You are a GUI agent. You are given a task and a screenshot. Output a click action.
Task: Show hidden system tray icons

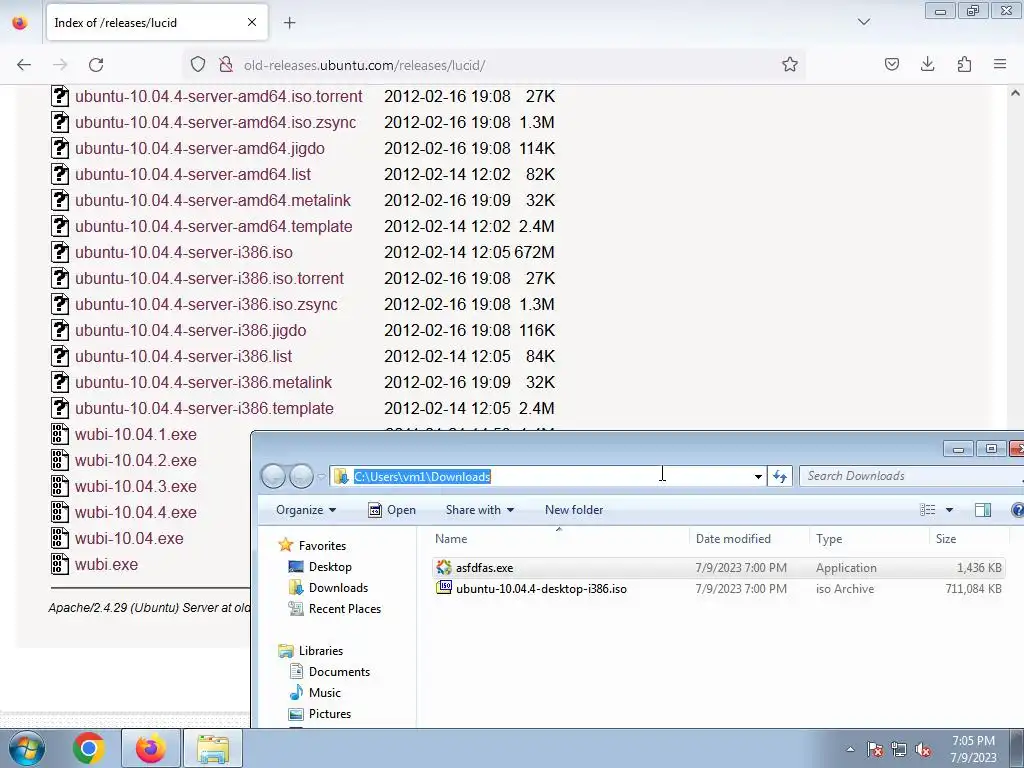tap(850, 749)
